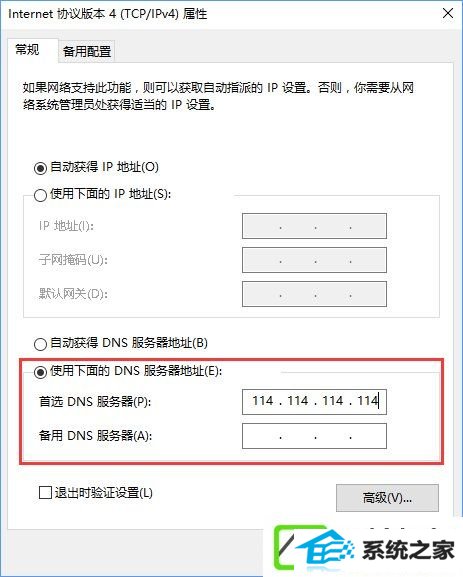Click first octet 114 of preferred DNS

pyautogui.click(x=263, y=401)
